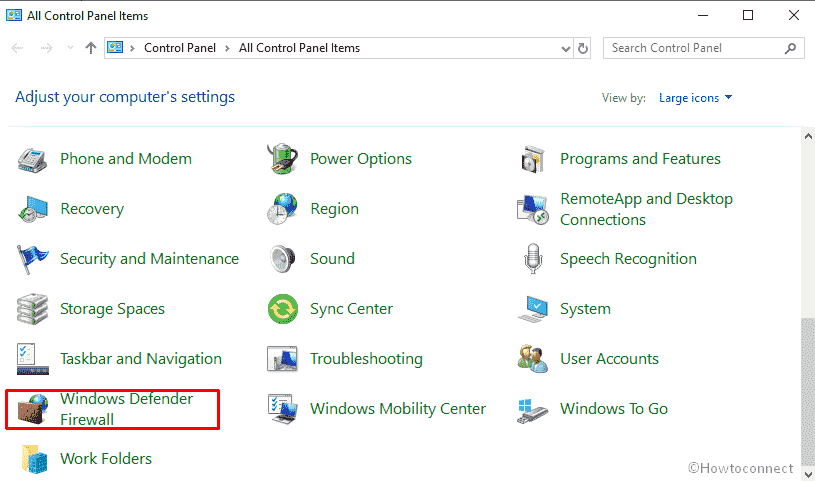The width and height of the screenshot is (815, 481).
Task: Open the Power Options battery icon
Action: click(282, 159)
